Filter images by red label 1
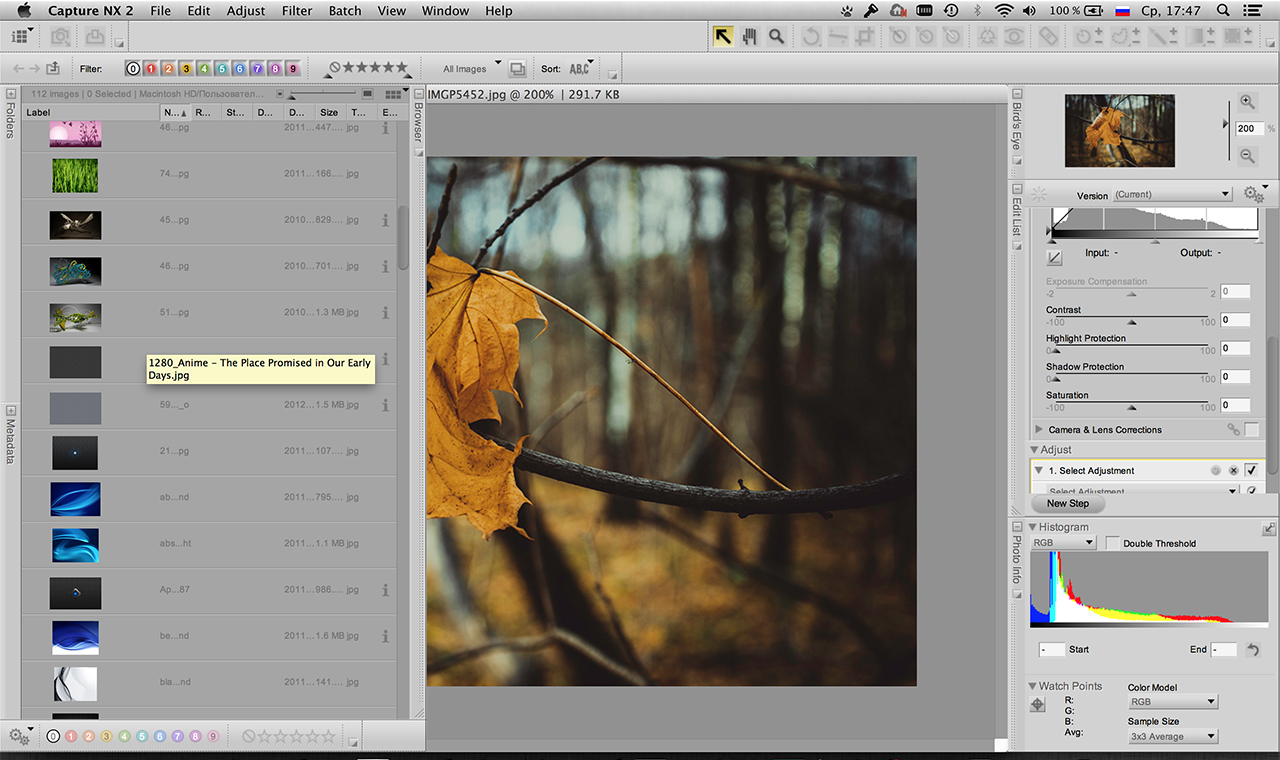The image size is (1280, 760). pyautogui.click(x=150, y=69)
